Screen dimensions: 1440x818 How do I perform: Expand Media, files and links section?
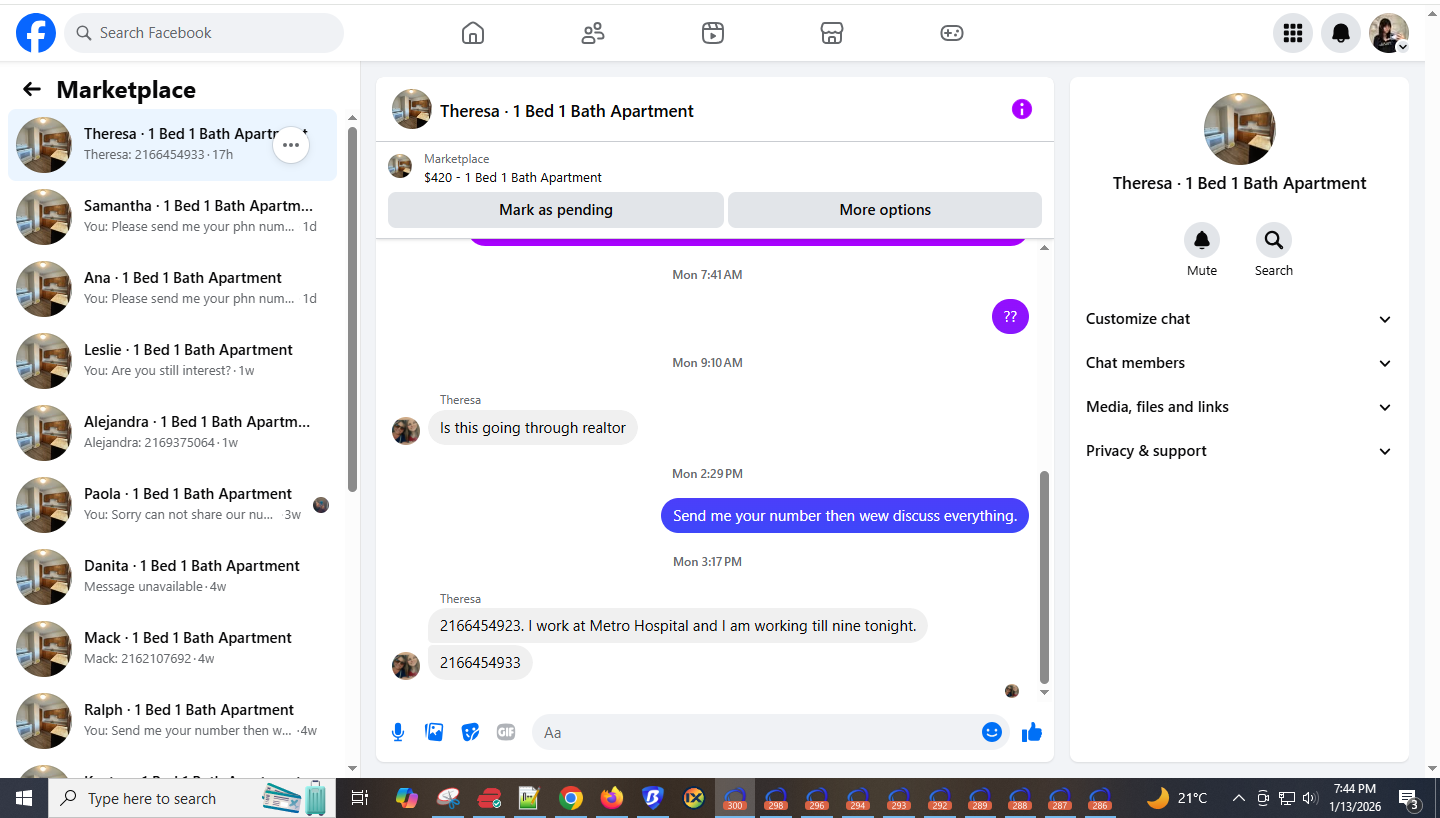click(x=1239, y=407)
